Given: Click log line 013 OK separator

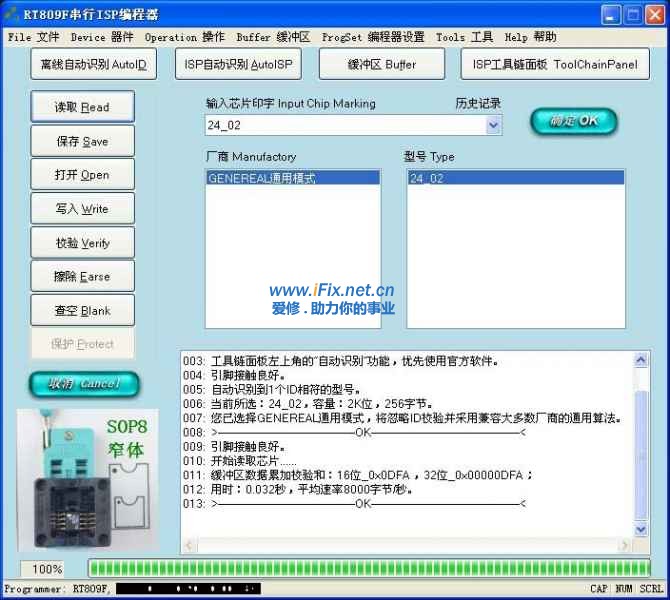Looking at the screenshot, I should pos(355,503).
